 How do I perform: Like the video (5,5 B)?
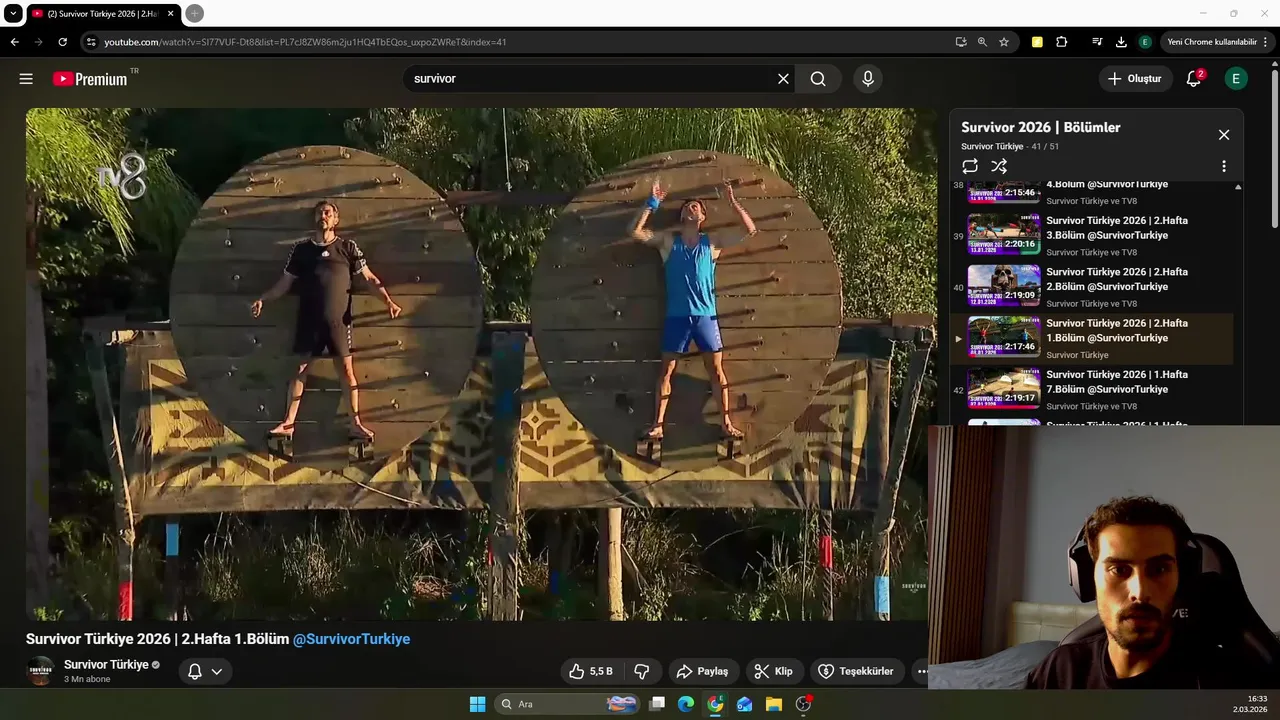(x=590, y=671)
